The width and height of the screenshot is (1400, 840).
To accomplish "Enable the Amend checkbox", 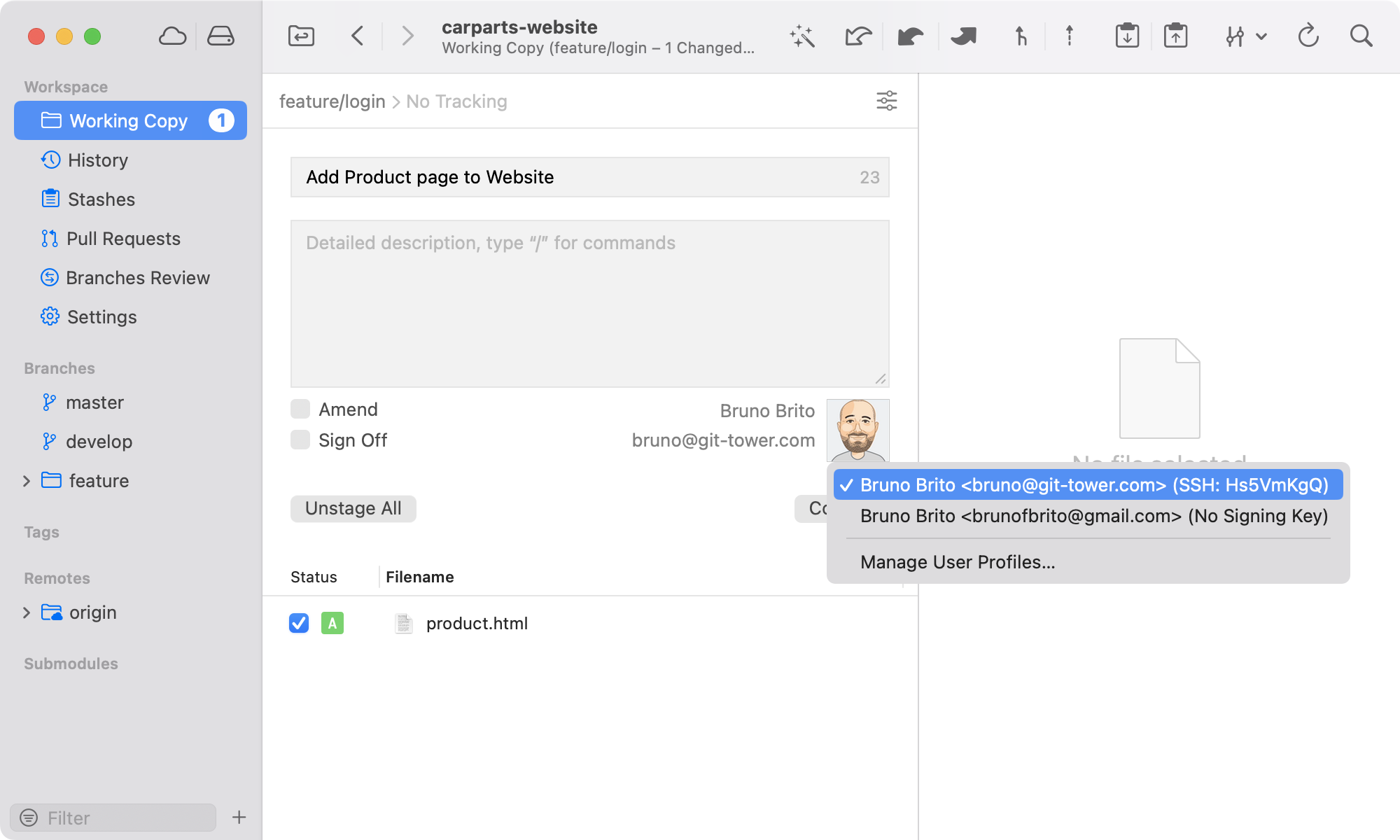I will tap(300, 409).
